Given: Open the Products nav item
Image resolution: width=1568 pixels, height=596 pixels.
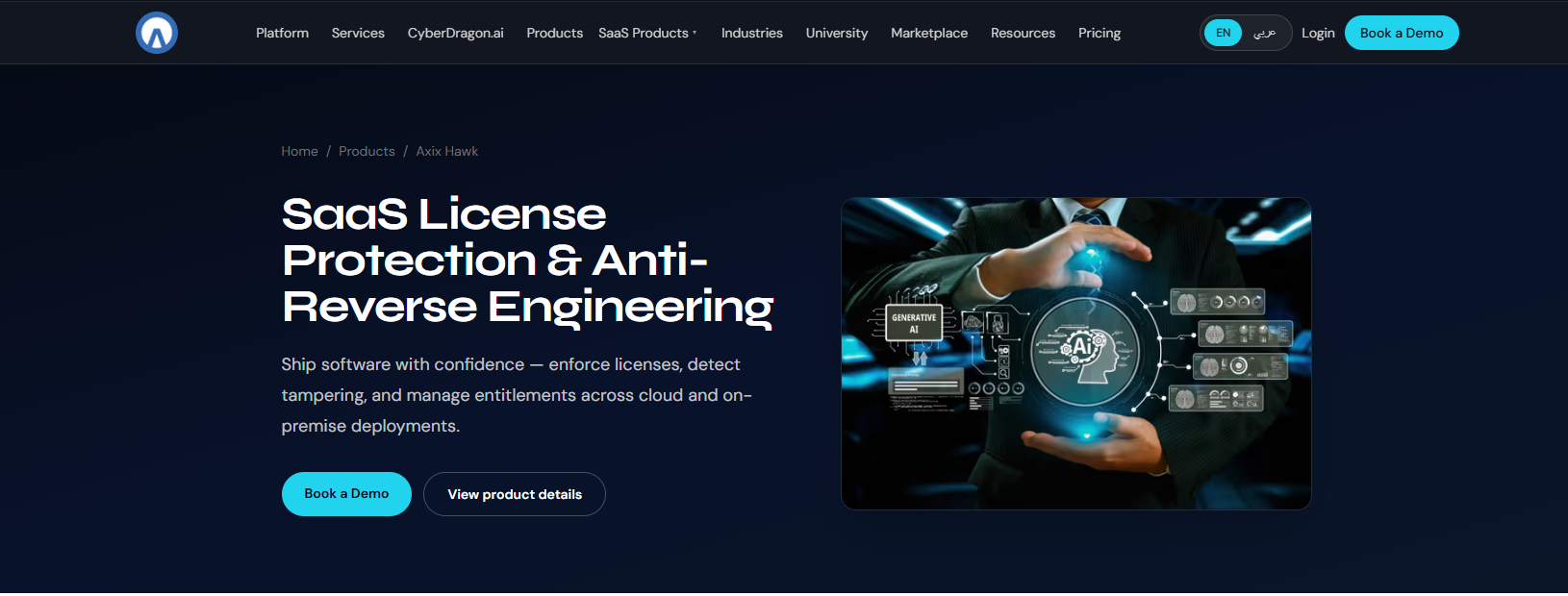Looking at the screenshot, I should [554, 33].
